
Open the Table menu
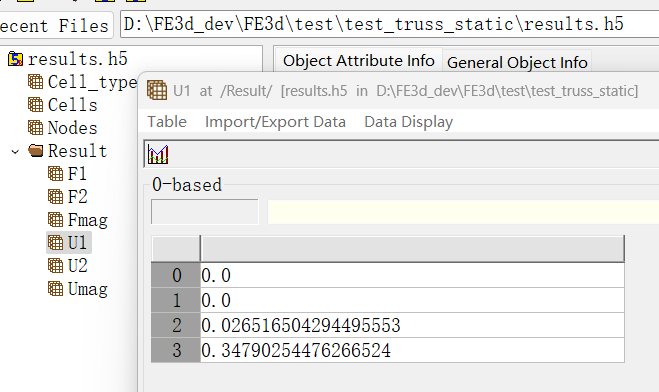(167, 122)
